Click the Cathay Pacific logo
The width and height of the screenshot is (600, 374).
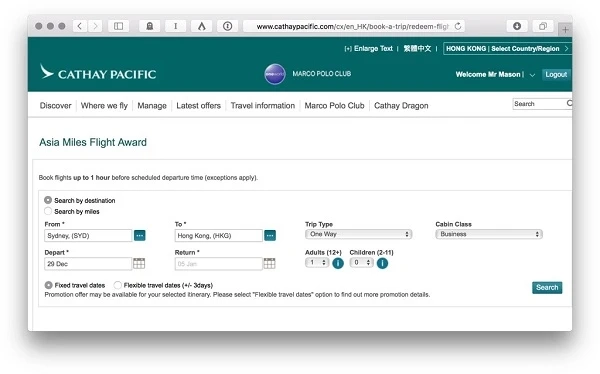pos(98,72)
